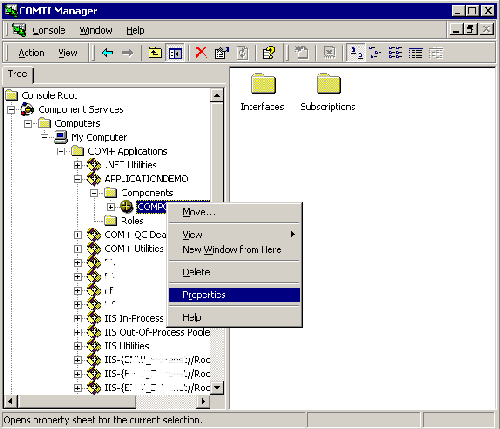Click the grayed-out toolbar icon beside New

(329, 53)
